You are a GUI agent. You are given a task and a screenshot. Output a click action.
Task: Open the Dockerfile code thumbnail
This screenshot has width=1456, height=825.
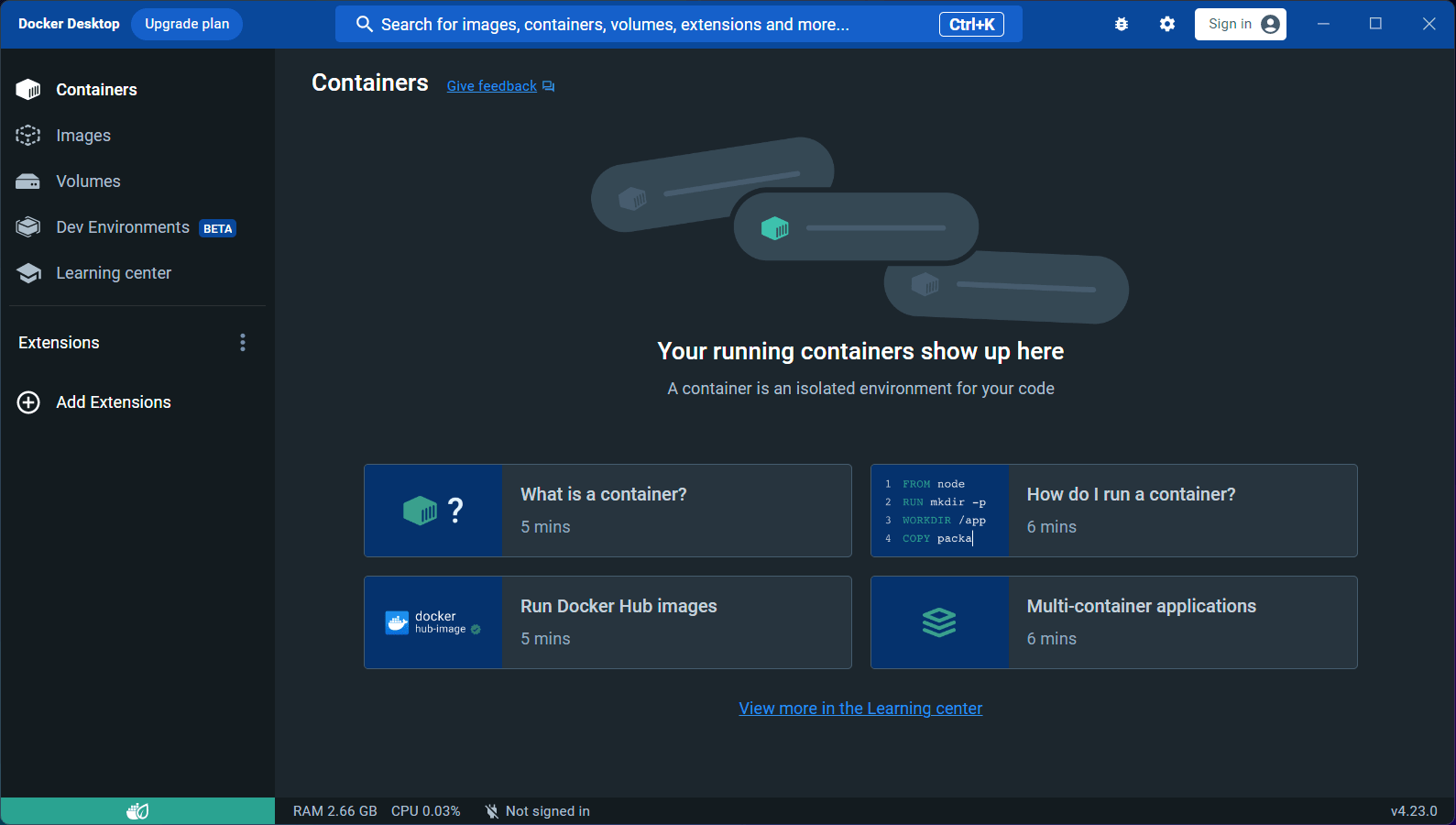click(940, 511)
